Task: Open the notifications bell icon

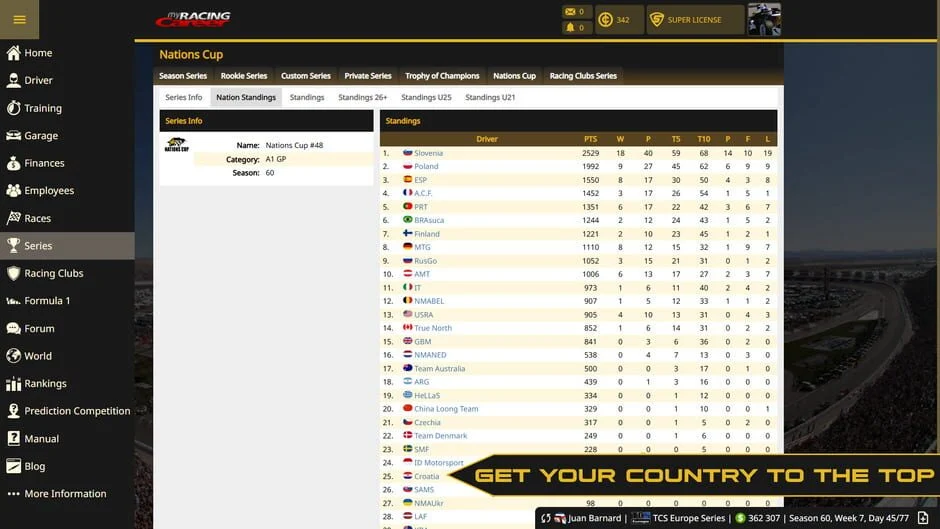Action: coord(570,27)
